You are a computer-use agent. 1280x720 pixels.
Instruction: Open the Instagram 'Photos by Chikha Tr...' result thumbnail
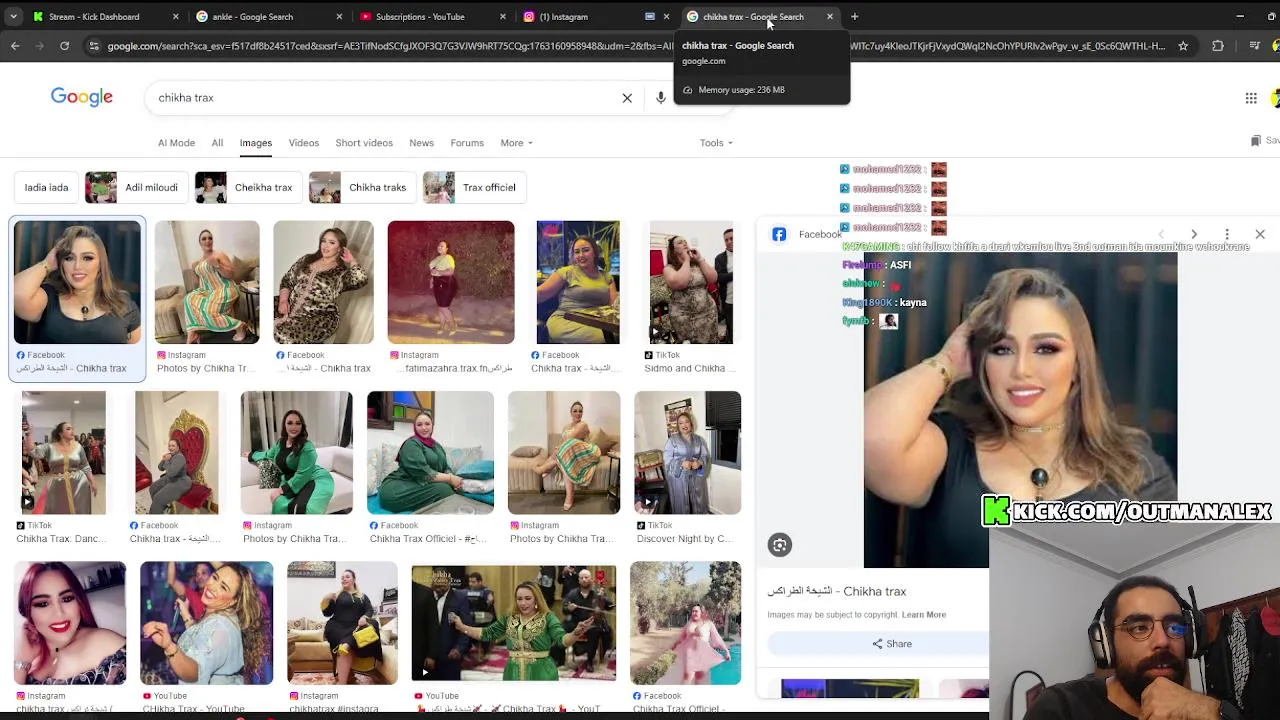tap(207, 282)
